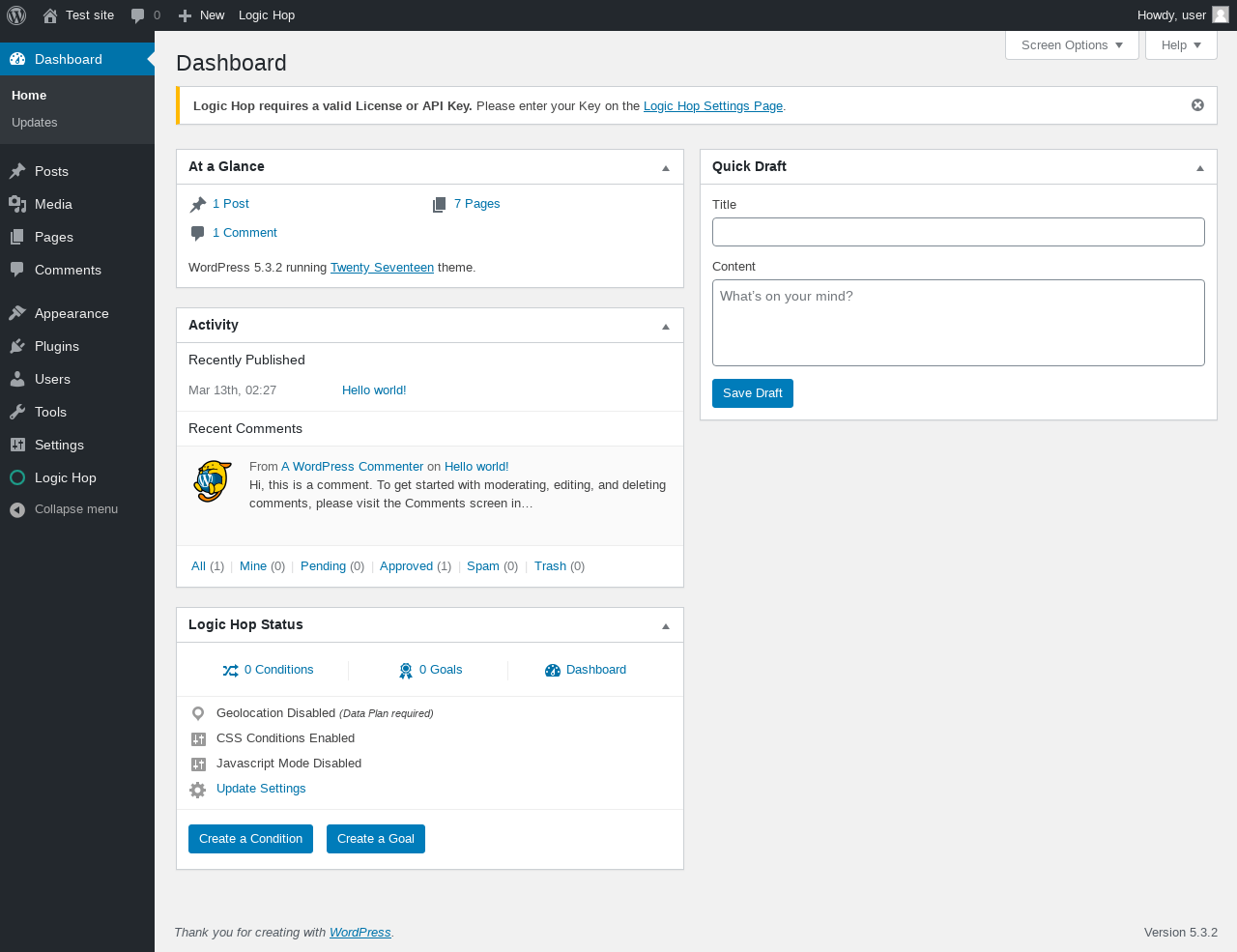View Trash comments
This screenshot has height=952, width=1237.
click(x=550, y=566)
